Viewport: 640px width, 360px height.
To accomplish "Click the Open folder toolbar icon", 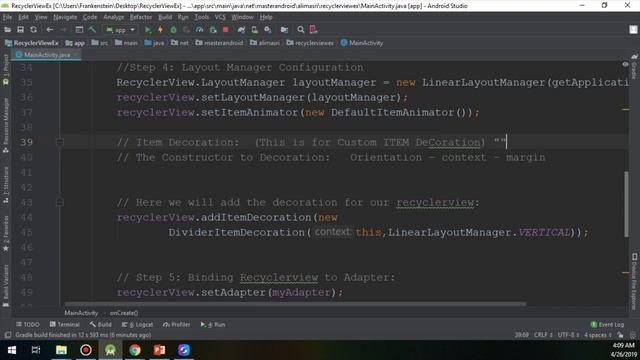I will pyautogui.click(x=7, y=30).
